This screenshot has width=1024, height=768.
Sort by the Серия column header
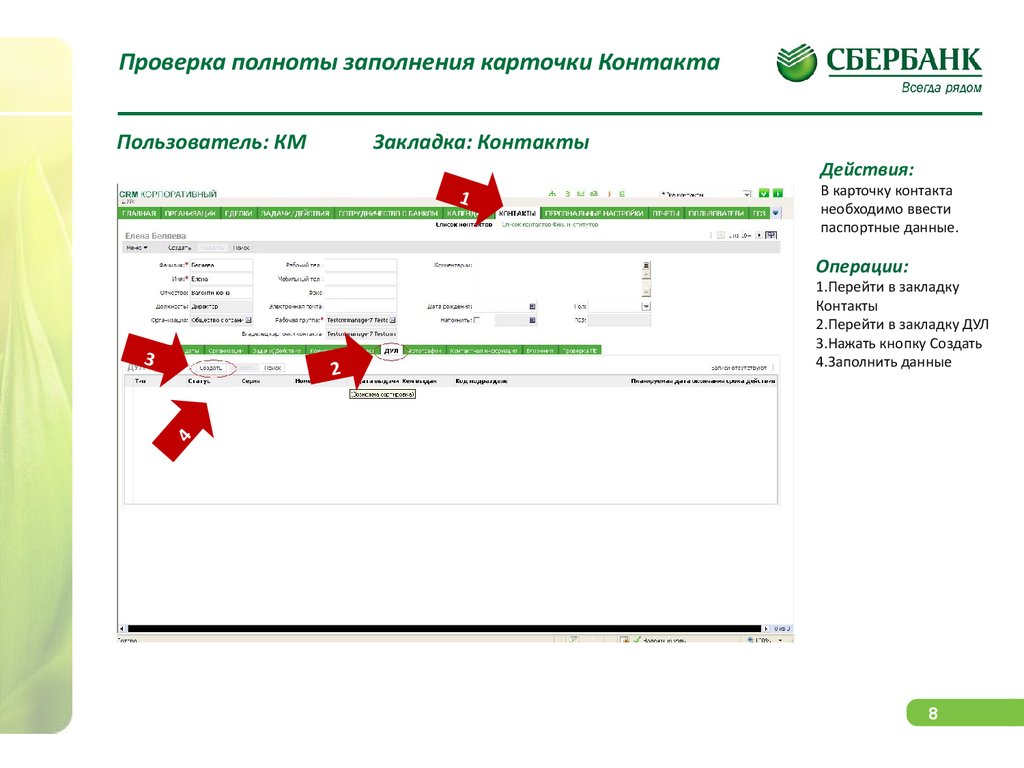click(251, 381)
